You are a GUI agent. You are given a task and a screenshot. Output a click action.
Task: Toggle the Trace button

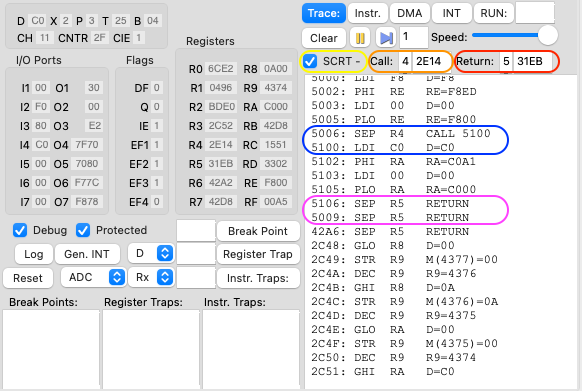click(x=324, y=13)
